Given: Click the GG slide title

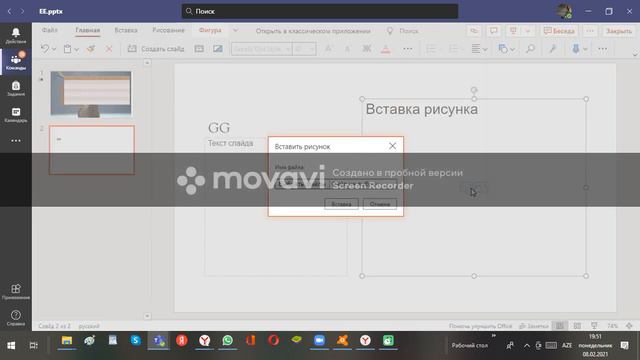Looking at the screenshot, I should (x=219, y=128).
